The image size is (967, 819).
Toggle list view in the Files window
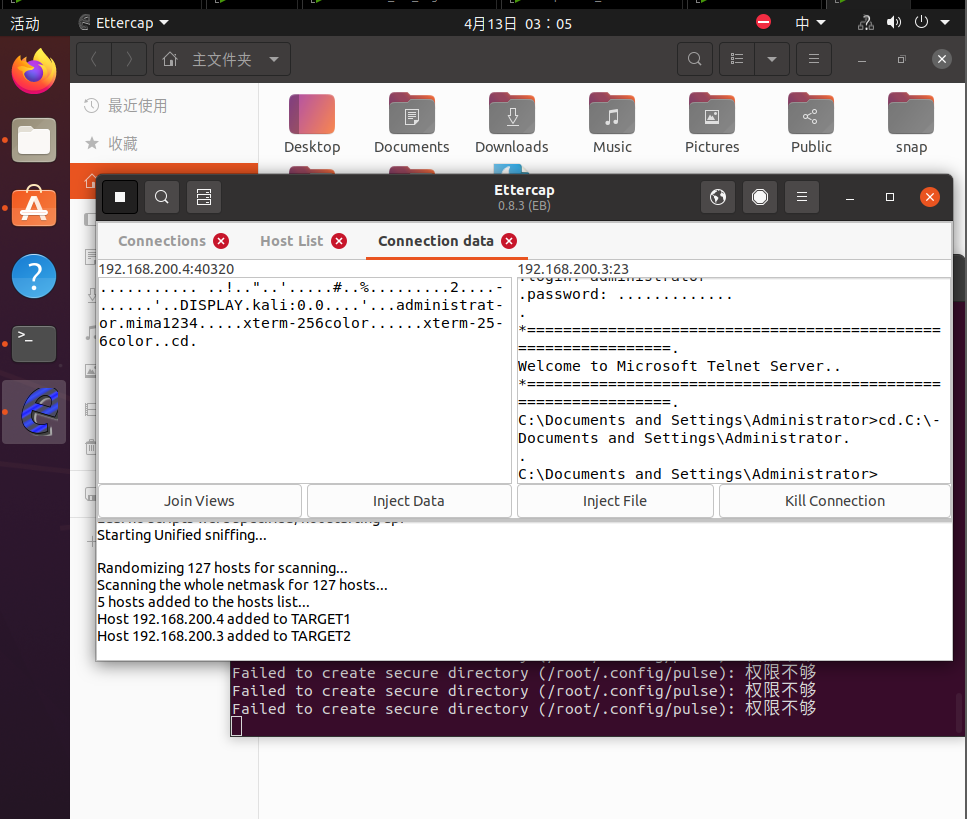coord(737,59)
